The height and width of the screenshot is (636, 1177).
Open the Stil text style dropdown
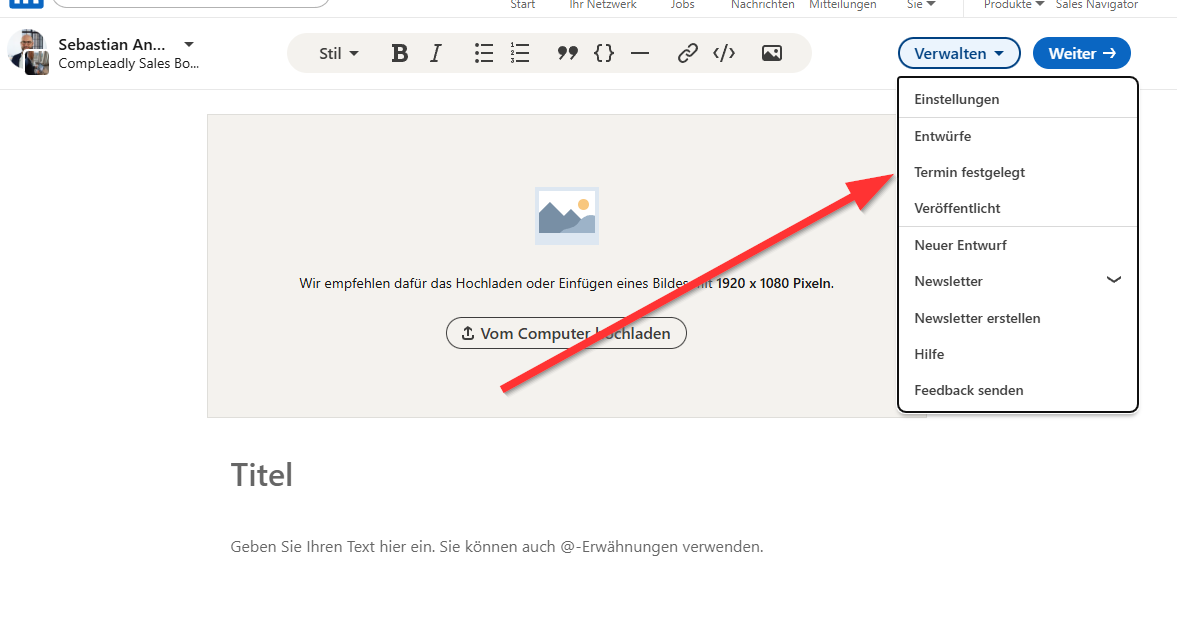pos(339,54)
